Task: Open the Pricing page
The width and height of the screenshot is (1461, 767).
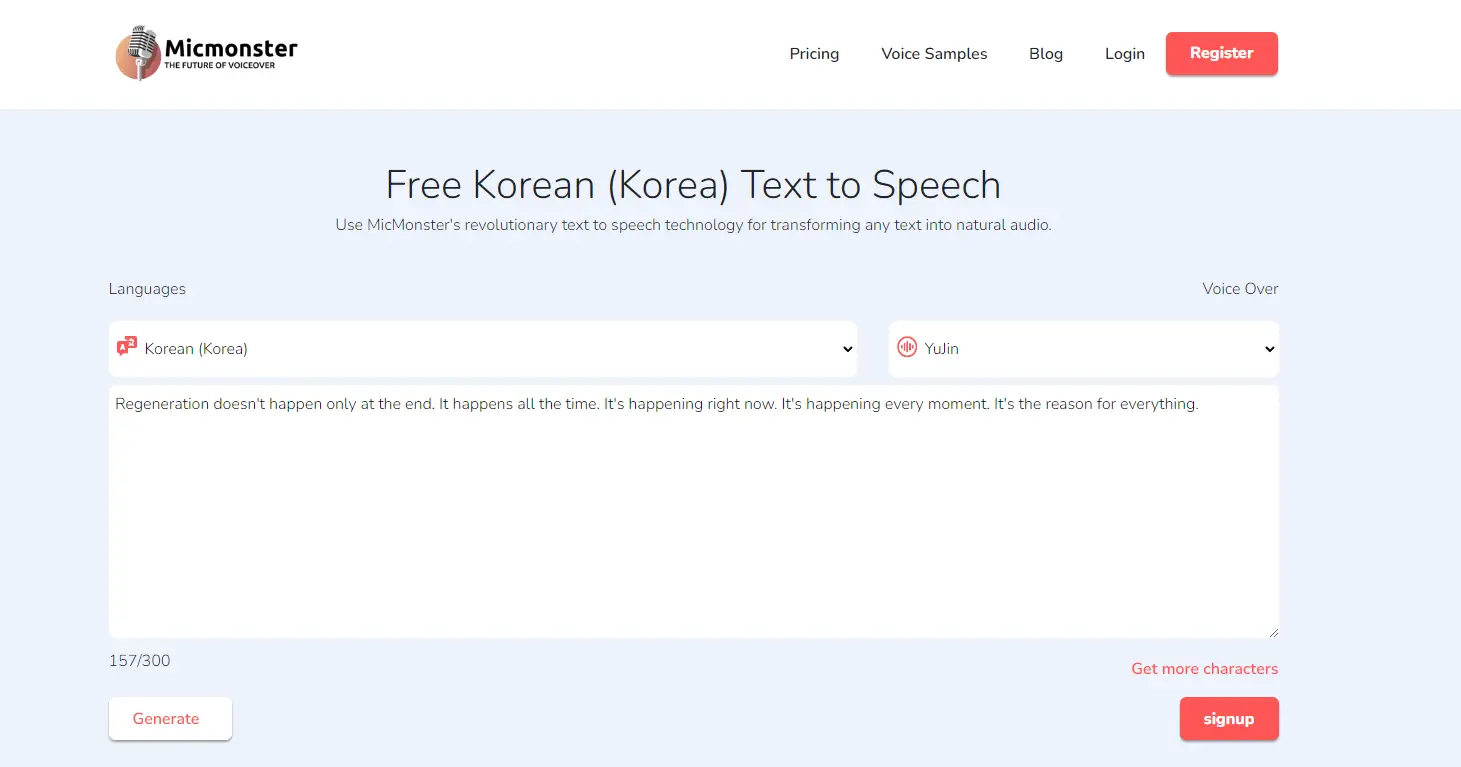Action: pyautogui.click(x=814, y=54)
